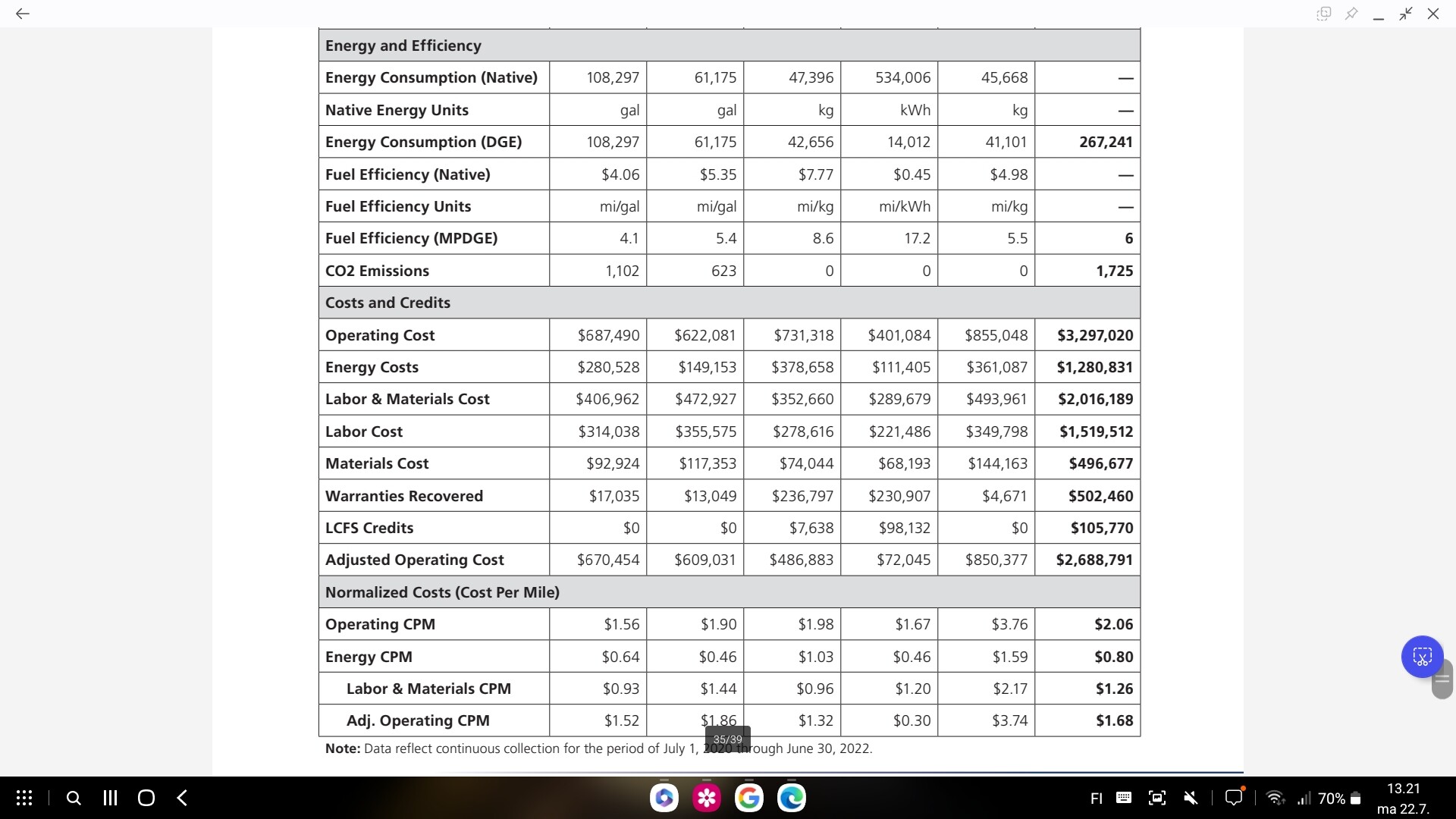The width and height of the screenshot is (1456, 819).
Task: Click the $7.77 Fuel Efficiency value
Action: click(x=815, y=174)
